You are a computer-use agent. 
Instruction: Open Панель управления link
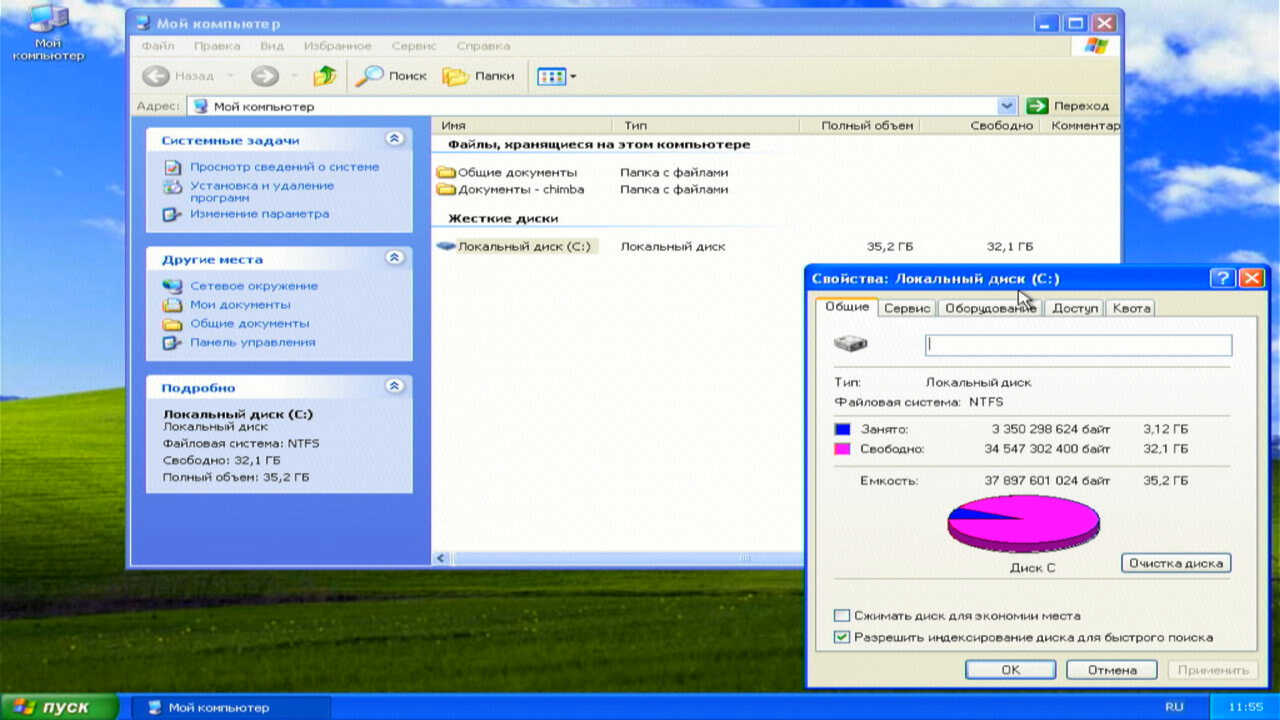click(253, 342)
